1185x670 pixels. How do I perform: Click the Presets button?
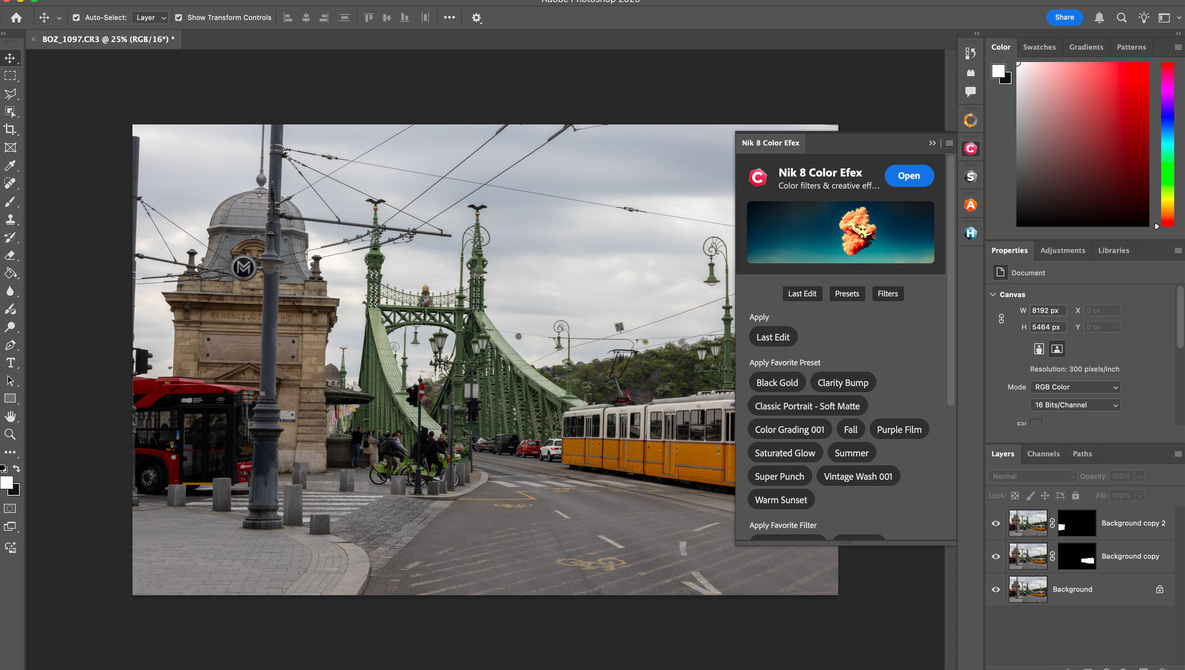[x=846, y=294]
